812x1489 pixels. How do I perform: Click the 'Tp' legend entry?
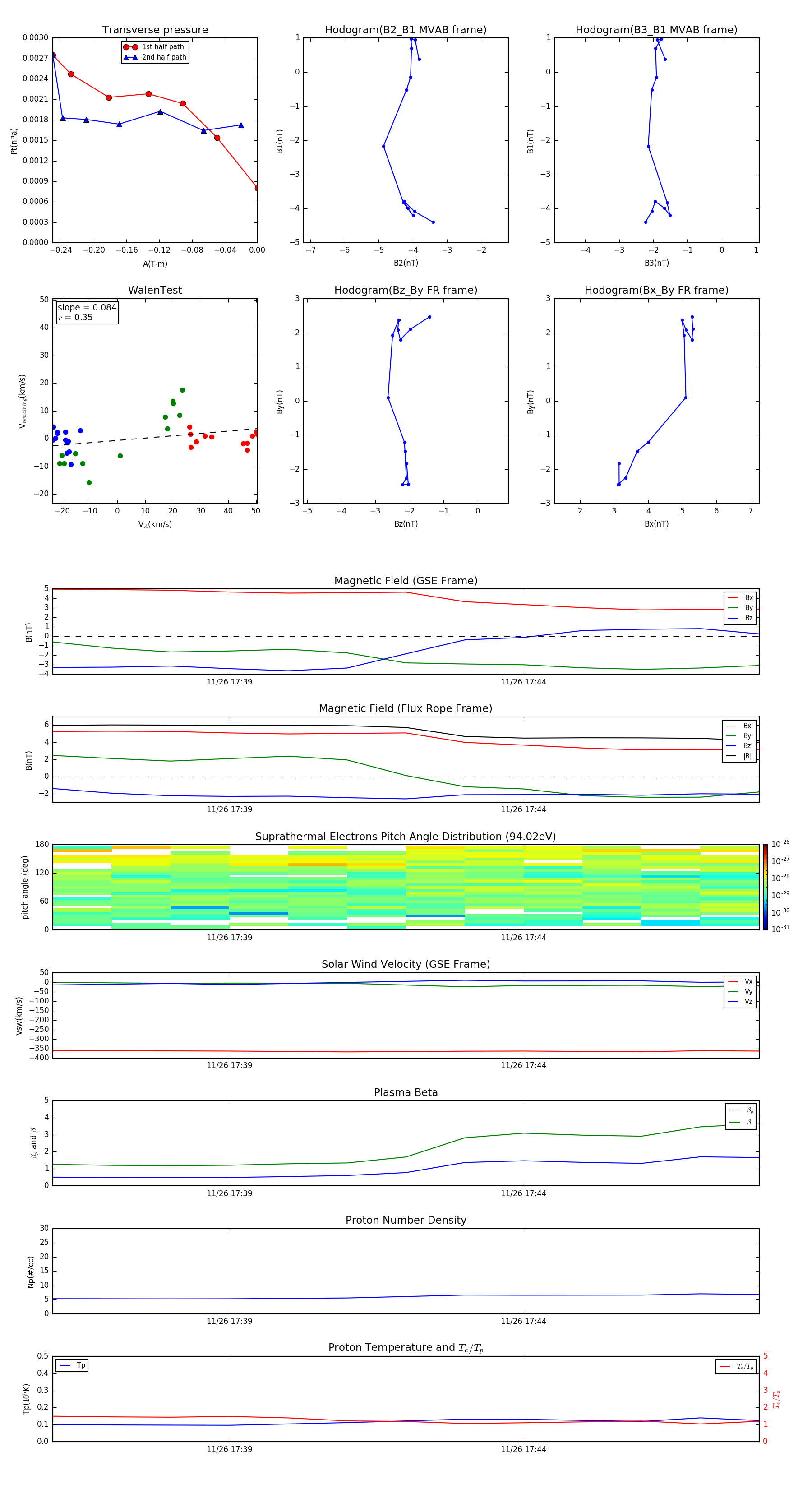coord(73,1365)
